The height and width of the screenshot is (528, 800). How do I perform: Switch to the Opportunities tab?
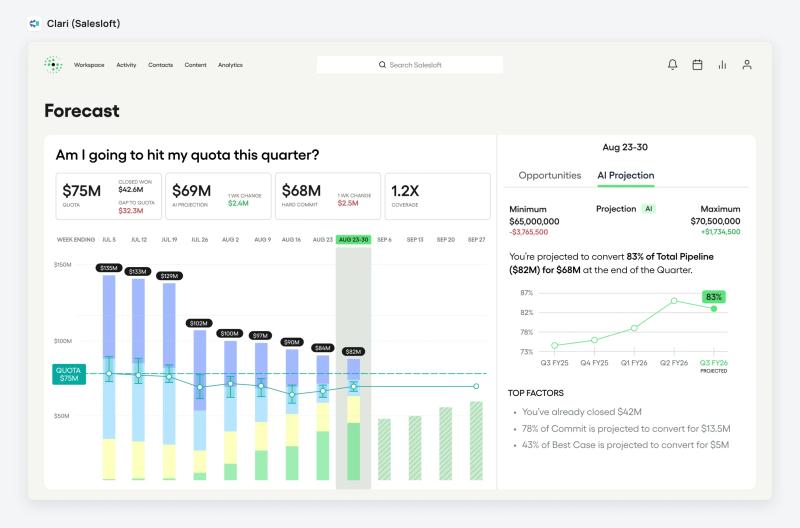pos(549,175)
